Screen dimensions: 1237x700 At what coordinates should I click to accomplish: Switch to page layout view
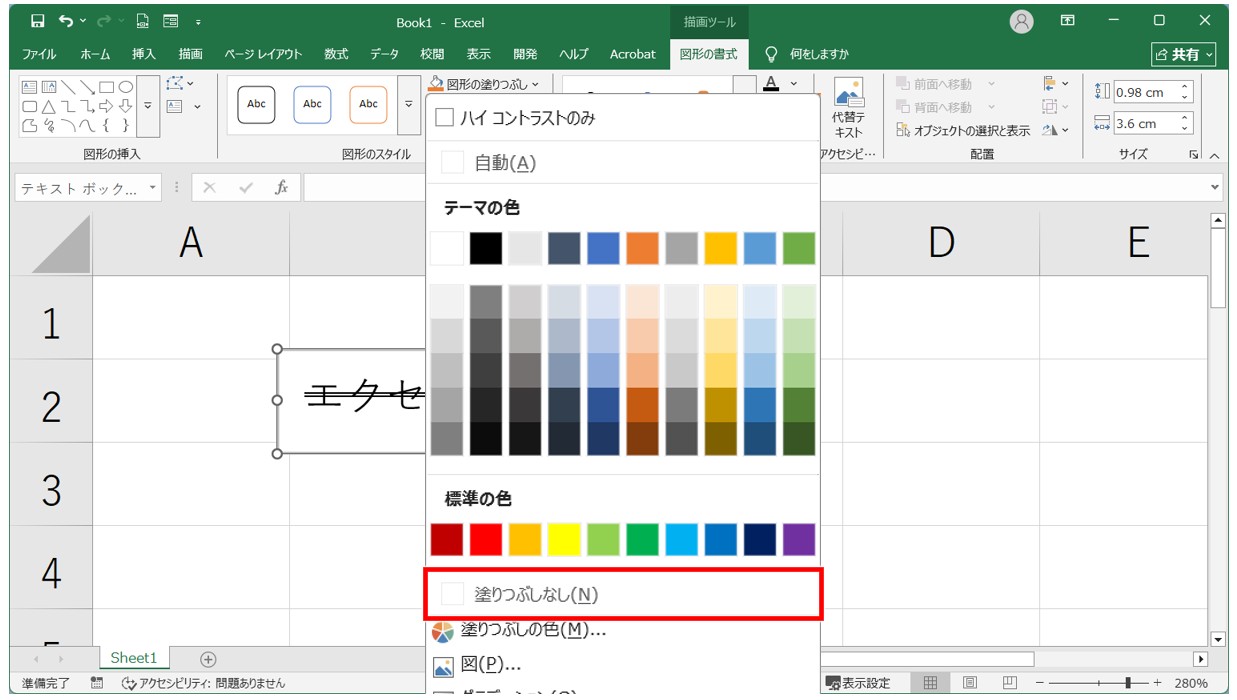coord(969,683)
